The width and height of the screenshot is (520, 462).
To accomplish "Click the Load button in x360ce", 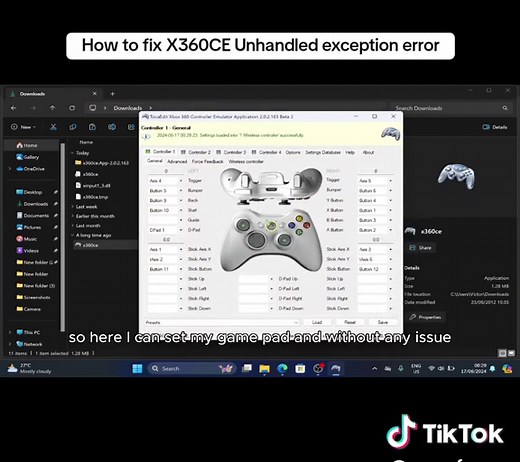I will click(317, 322).
